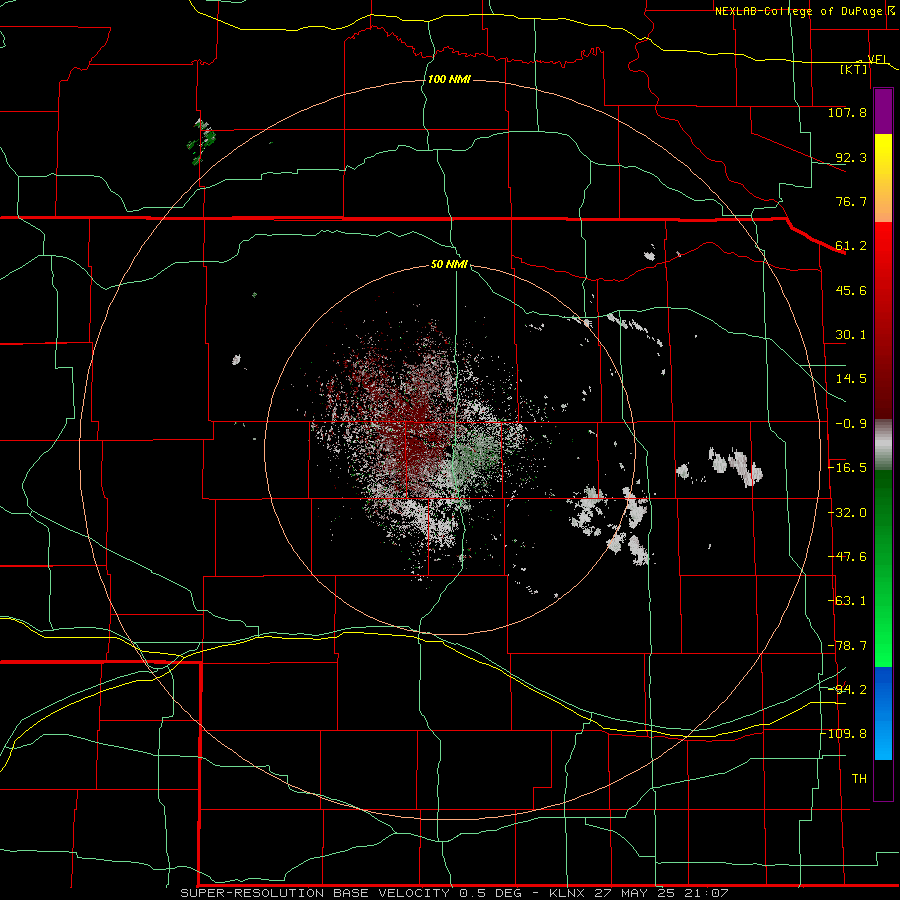This screenshot has width=900, height=900.
Task: Click the 50 NMI range ring label
Action: point(449,264)
